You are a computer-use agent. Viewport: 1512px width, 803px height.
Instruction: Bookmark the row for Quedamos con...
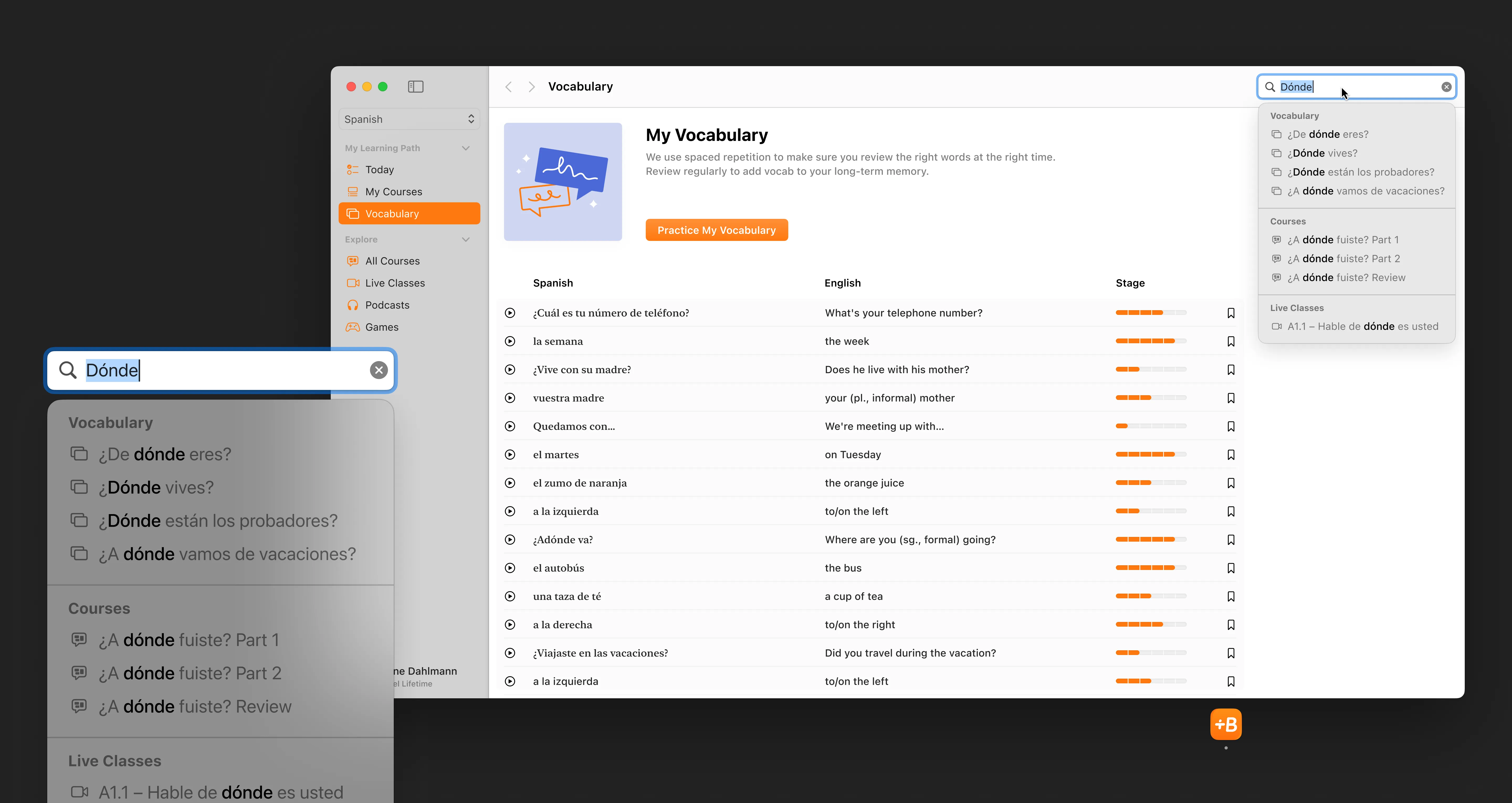pos(1231,426)
